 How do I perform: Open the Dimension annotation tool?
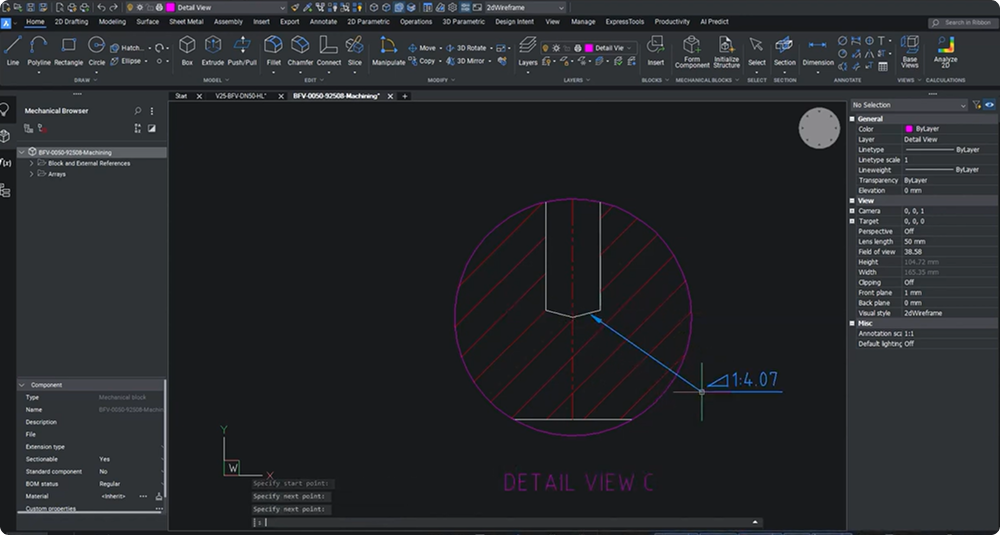point(818,49)
